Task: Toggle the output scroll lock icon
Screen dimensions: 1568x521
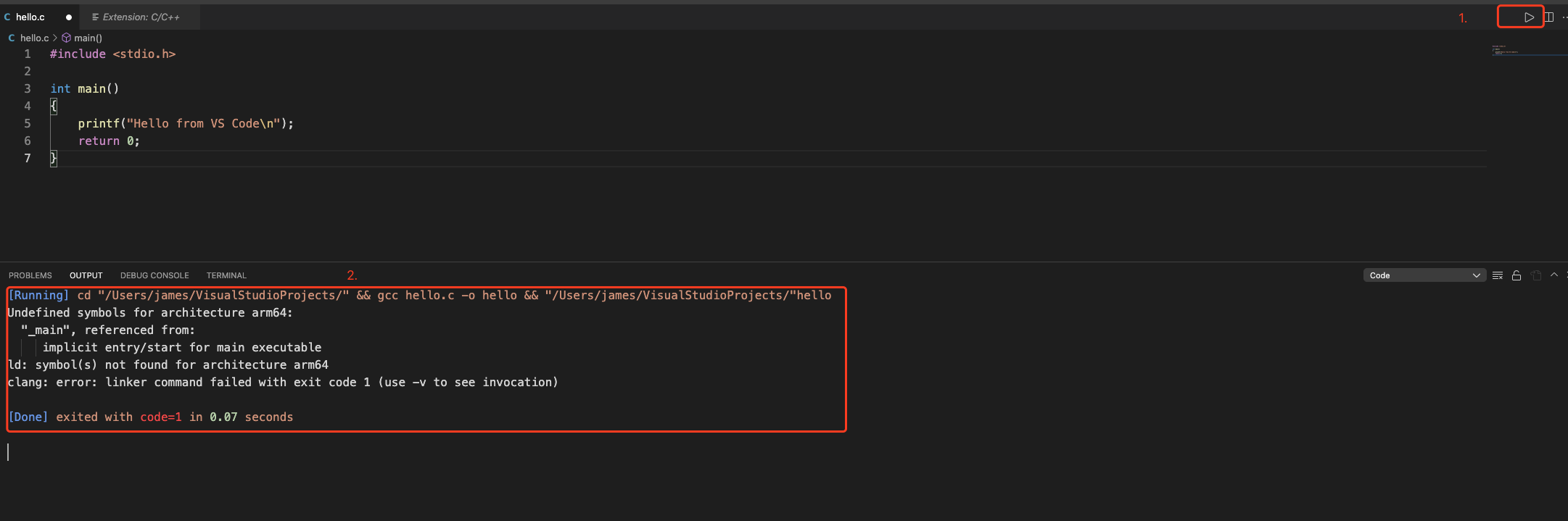Action: [x=1517, y=275]
